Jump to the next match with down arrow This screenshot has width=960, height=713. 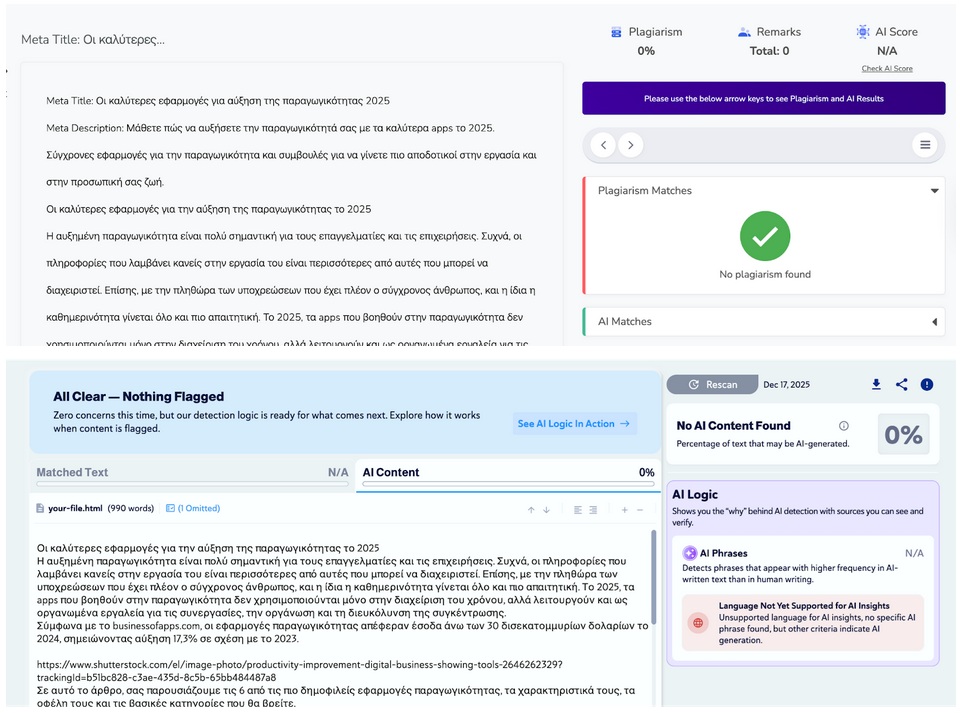546,510
